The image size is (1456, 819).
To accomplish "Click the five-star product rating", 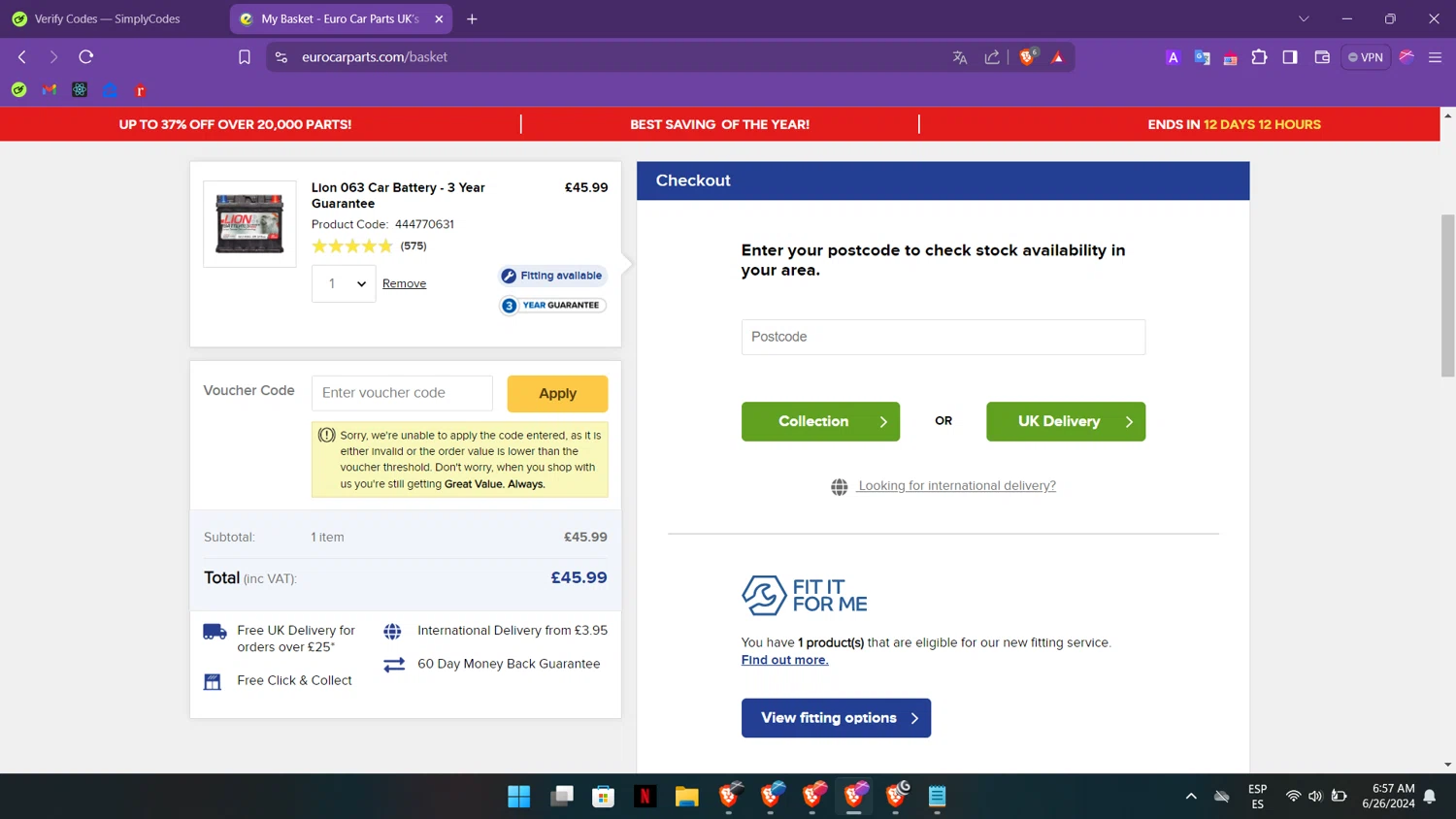I will tap(351, 246).
